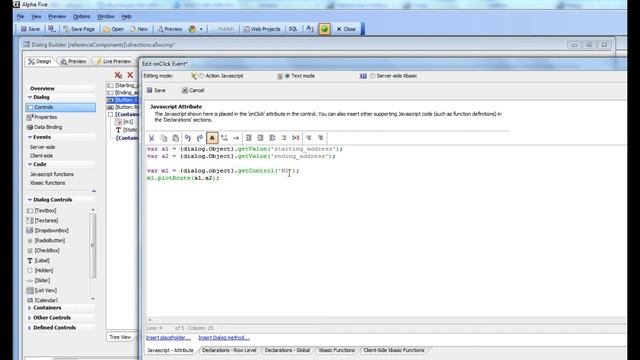Click the red X with subscript icon
The image size is (640, 360).
pos(118,75)
